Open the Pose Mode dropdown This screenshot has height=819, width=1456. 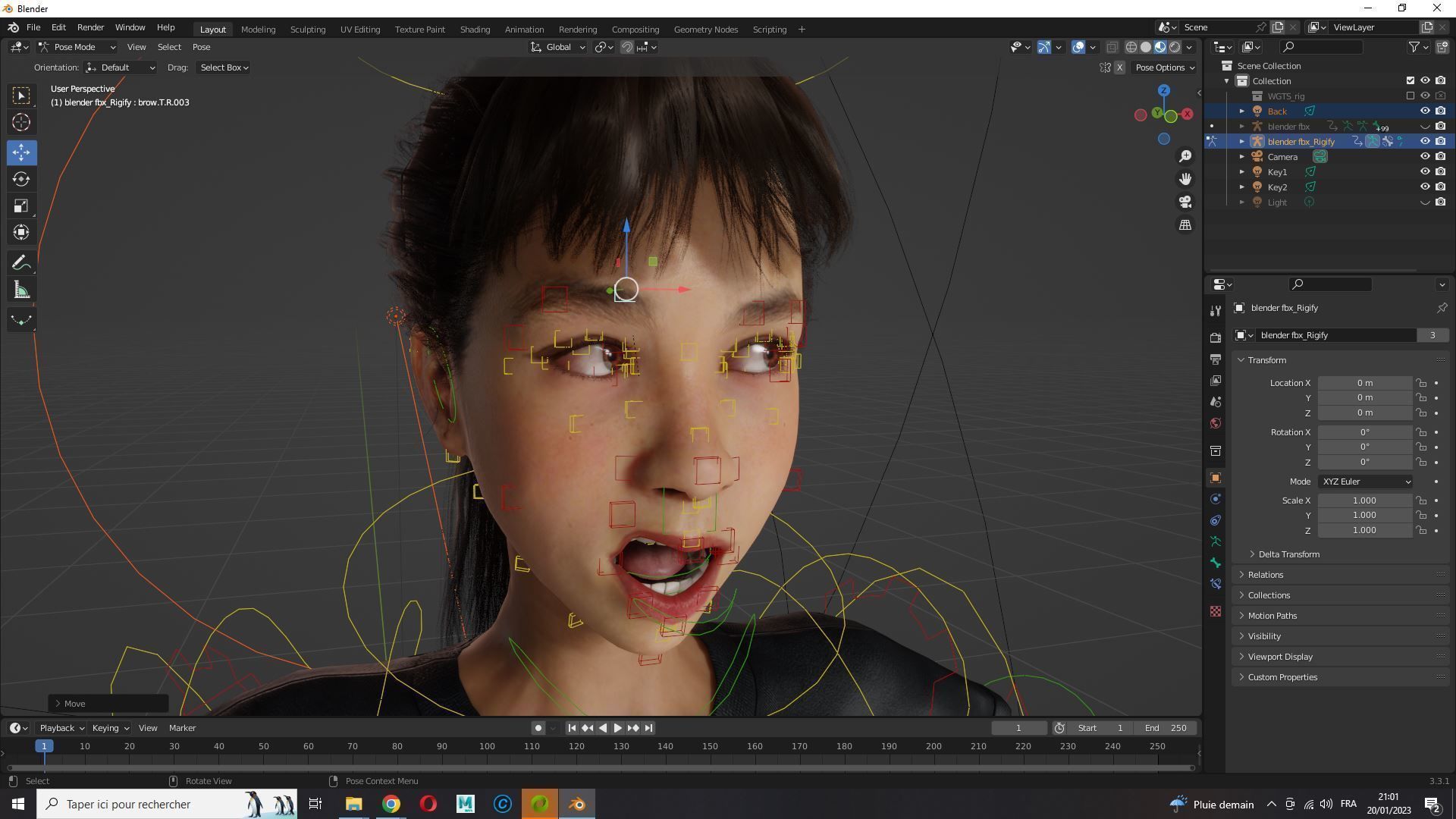(77, 47)
